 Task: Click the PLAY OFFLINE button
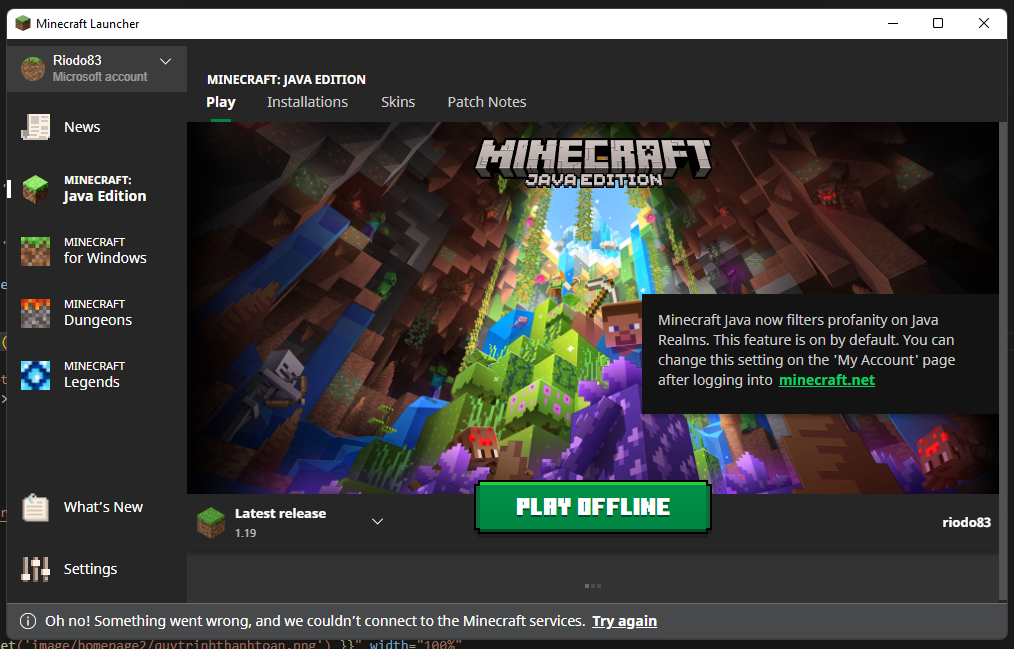point(592,506)
